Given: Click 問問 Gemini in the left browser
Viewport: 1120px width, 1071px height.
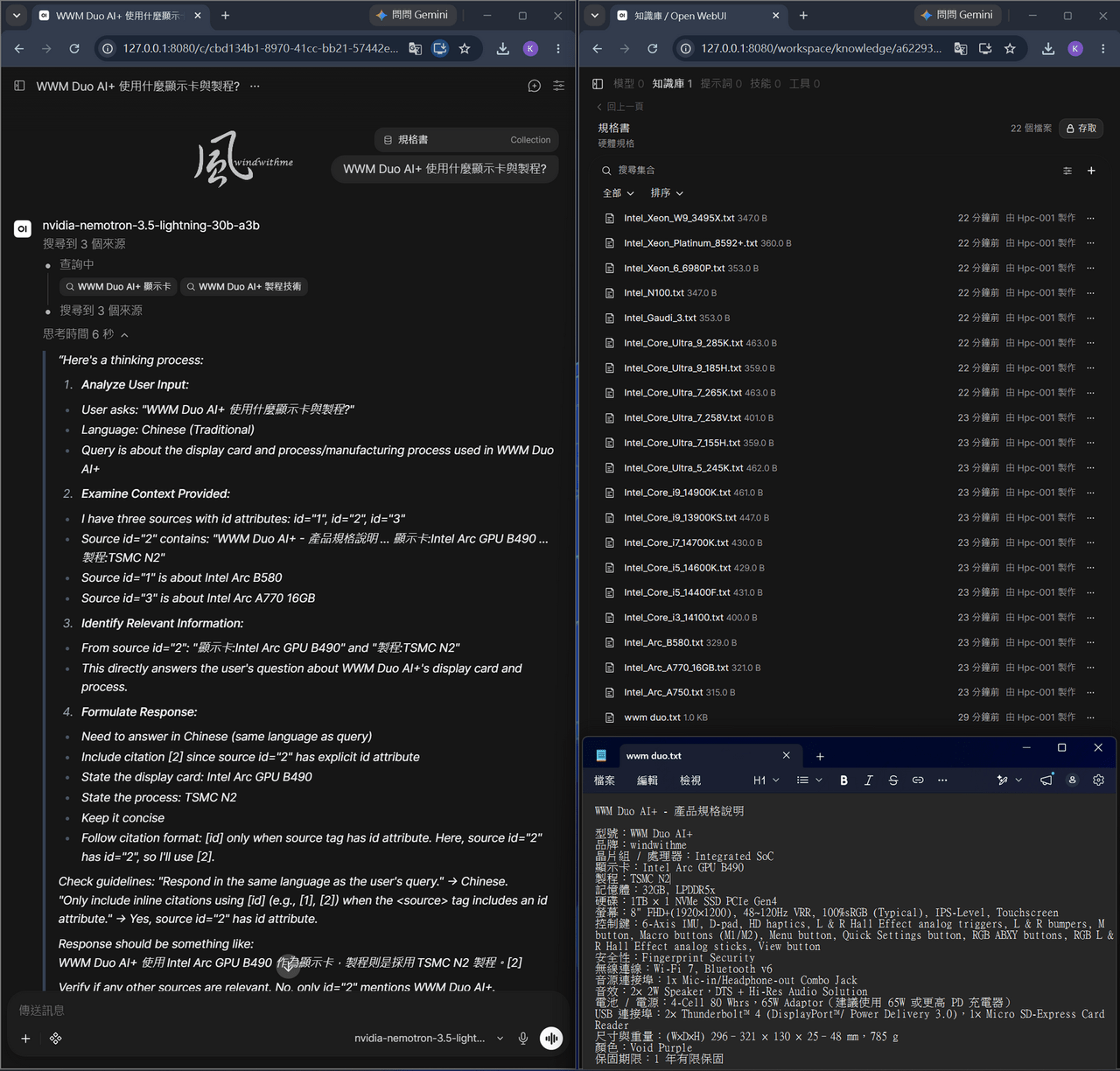Looking at the screenshot, I should 411,15.
